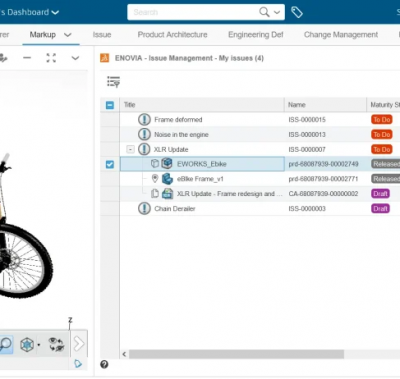Minimize the 3D viewer widget
Viewport: 400px width, 379px height.
(x=27, y=58)
